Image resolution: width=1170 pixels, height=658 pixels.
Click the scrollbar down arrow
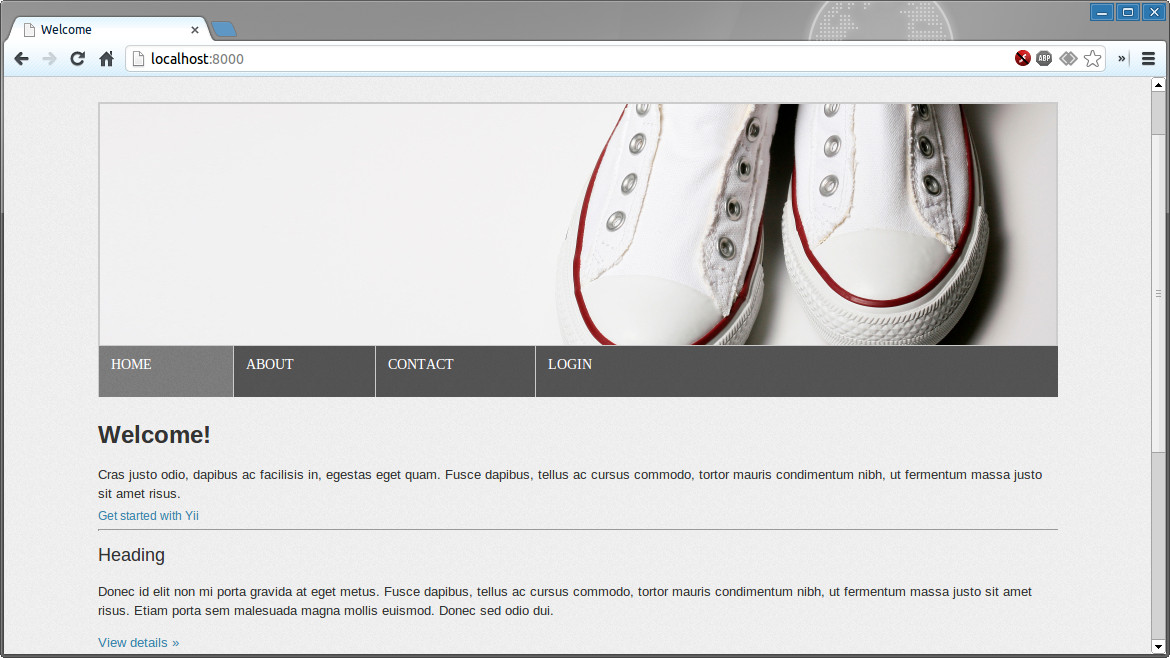tap(1158, 645)
